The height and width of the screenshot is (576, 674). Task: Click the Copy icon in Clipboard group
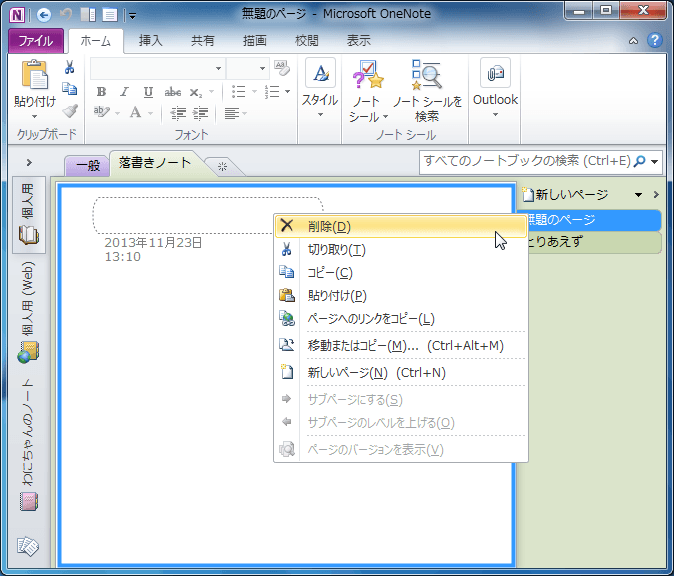[69, 89]
